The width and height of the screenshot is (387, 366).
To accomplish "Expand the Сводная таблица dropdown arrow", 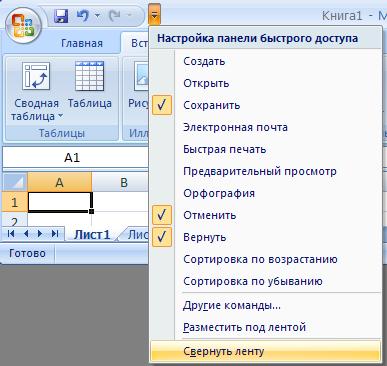I will point(60,116).
